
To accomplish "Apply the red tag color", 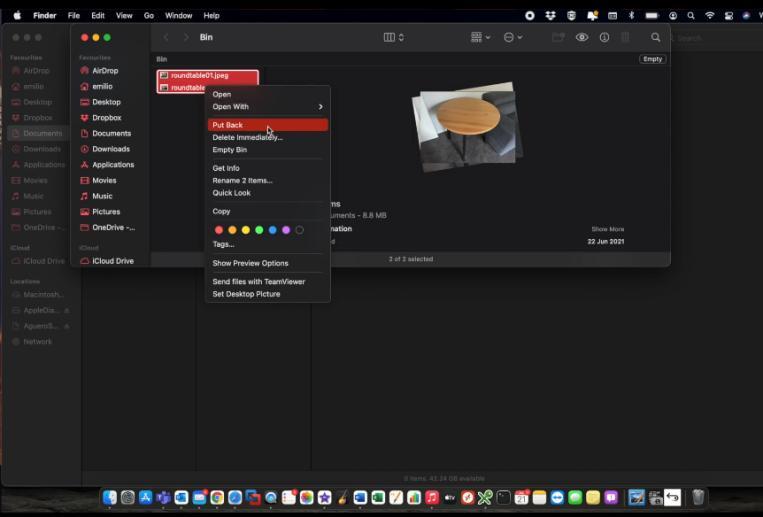I will [x=219, y=230].
